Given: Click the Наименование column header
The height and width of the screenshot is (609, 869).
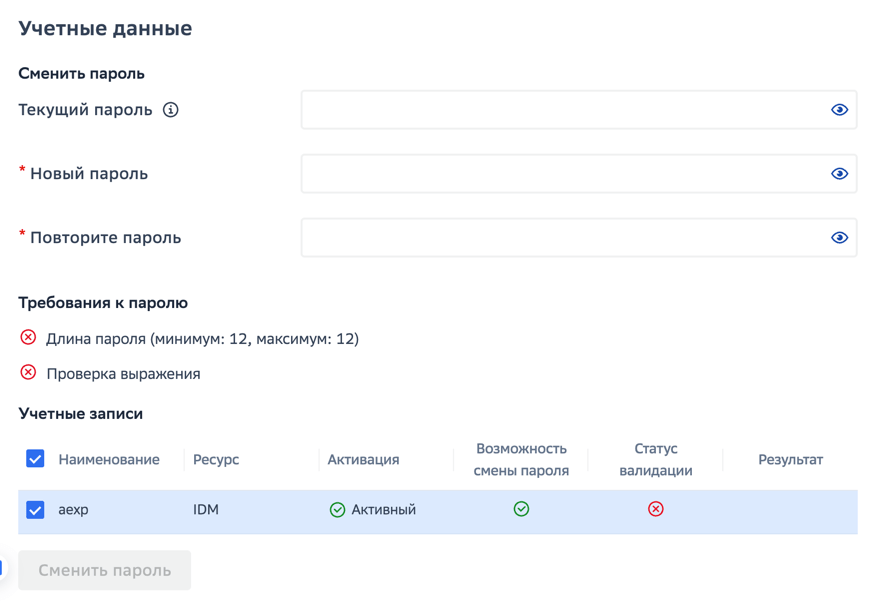Looking at the screenshot, I should point(109,459).
